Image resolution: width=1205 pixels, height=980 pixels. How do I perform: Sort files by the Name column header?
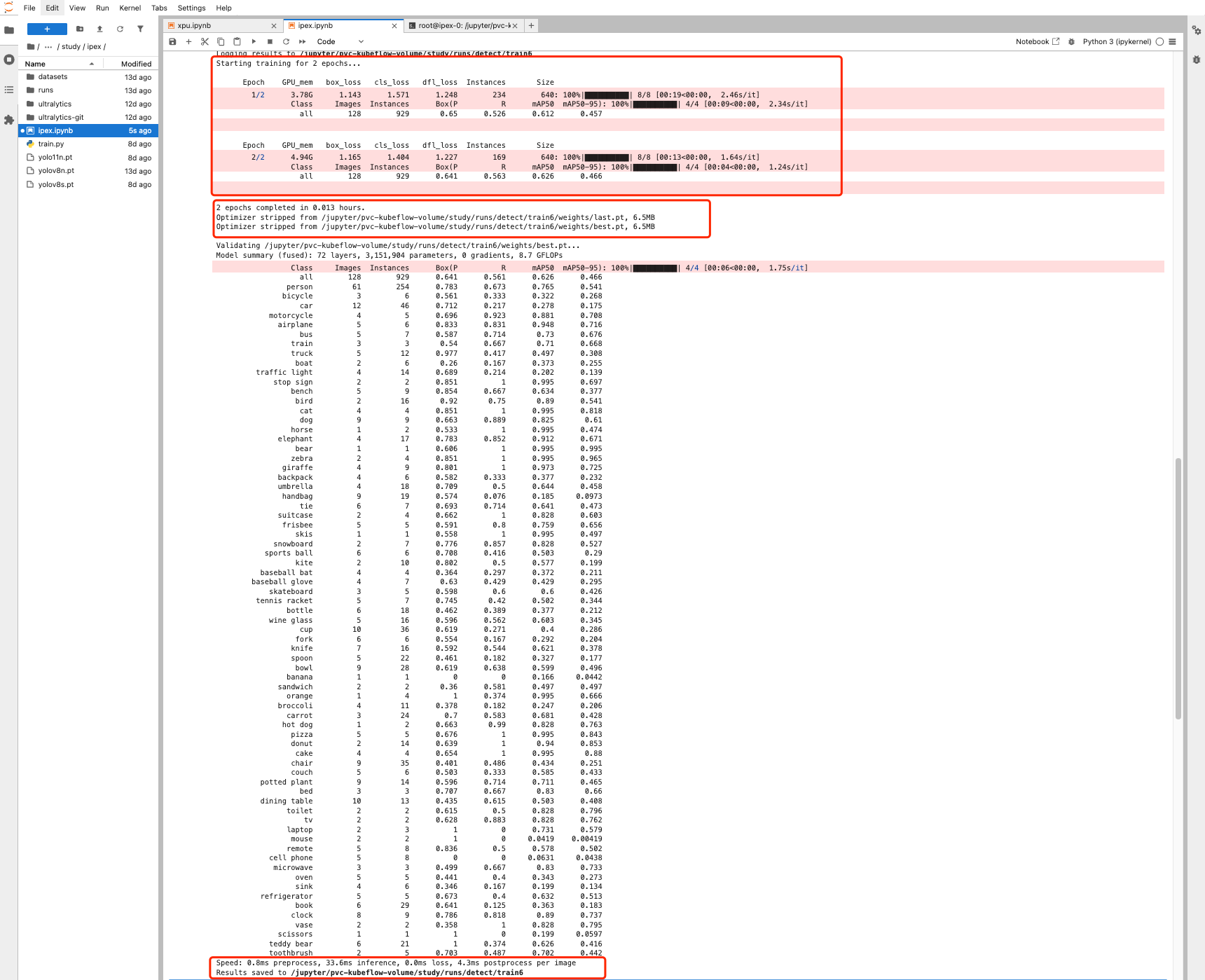coord(35,64)
